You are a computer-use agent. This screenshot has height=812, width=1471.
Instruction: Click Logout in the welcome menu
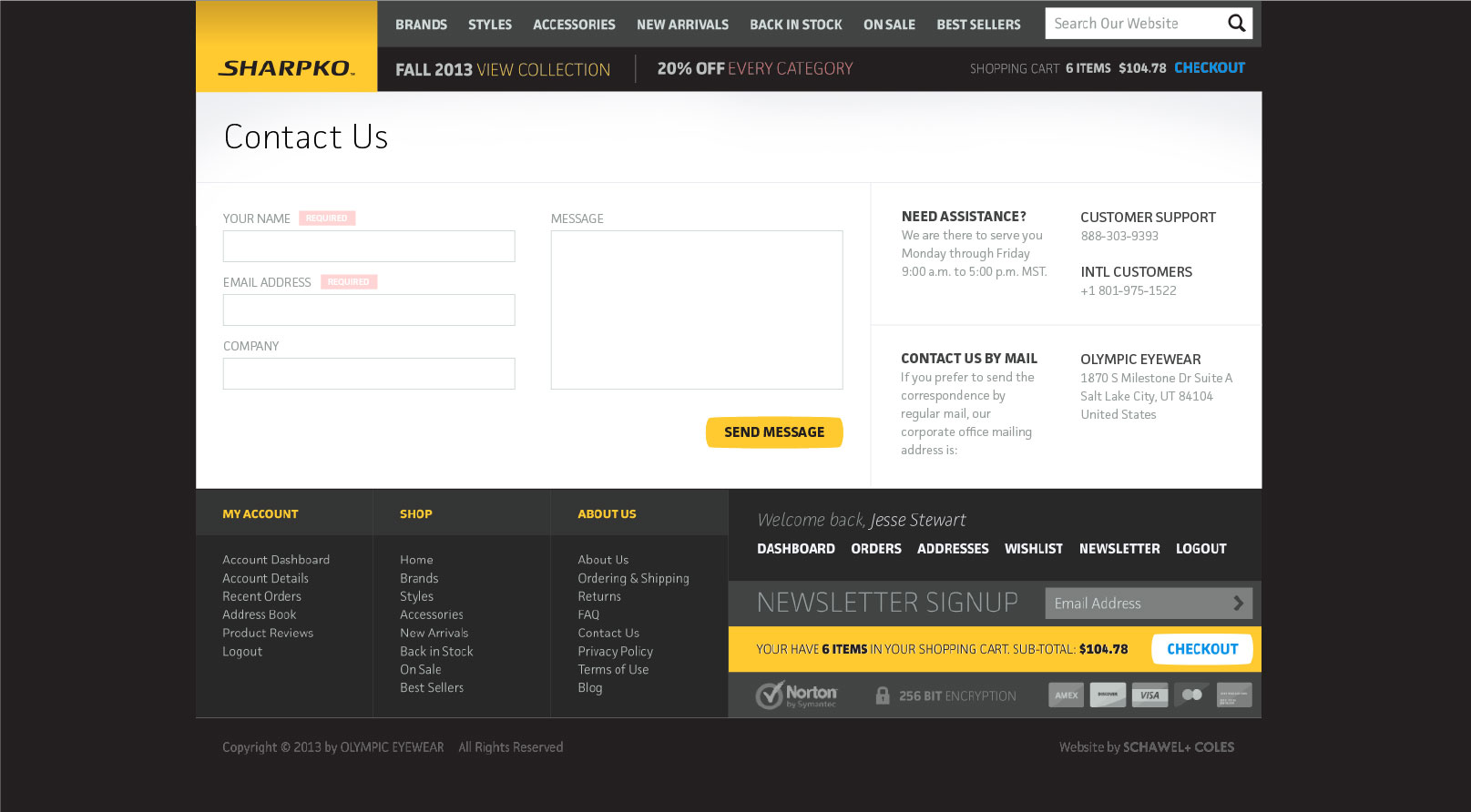(1201, 549)
